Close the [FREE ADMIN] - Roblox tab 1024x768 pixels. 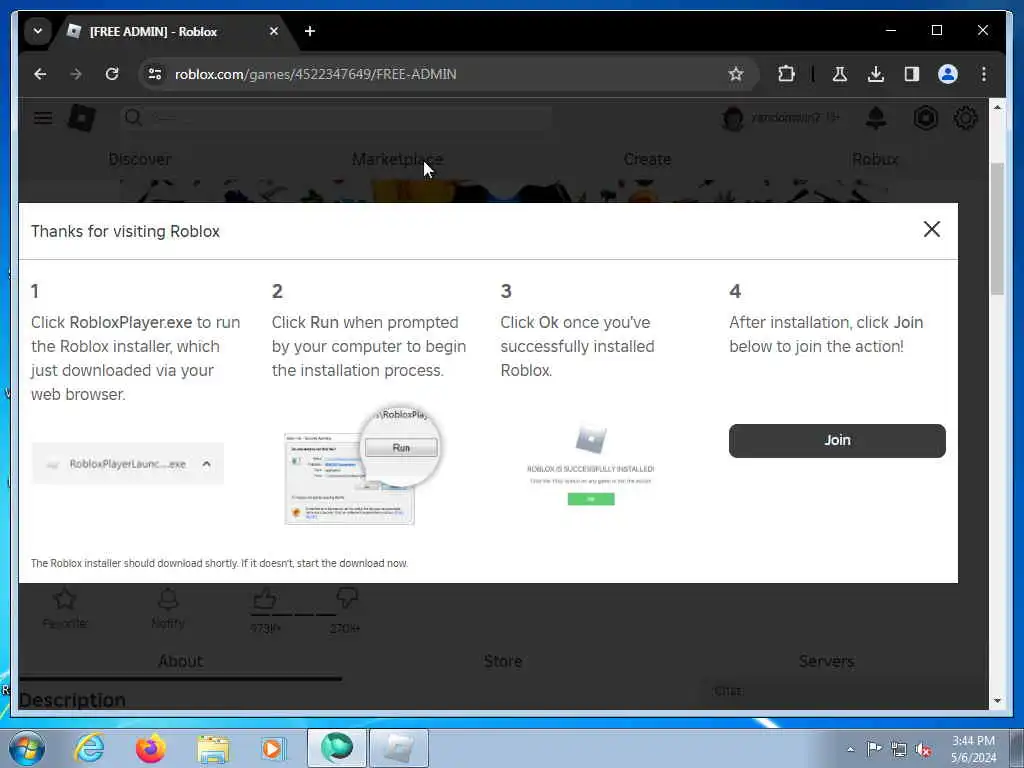point(274,31)
